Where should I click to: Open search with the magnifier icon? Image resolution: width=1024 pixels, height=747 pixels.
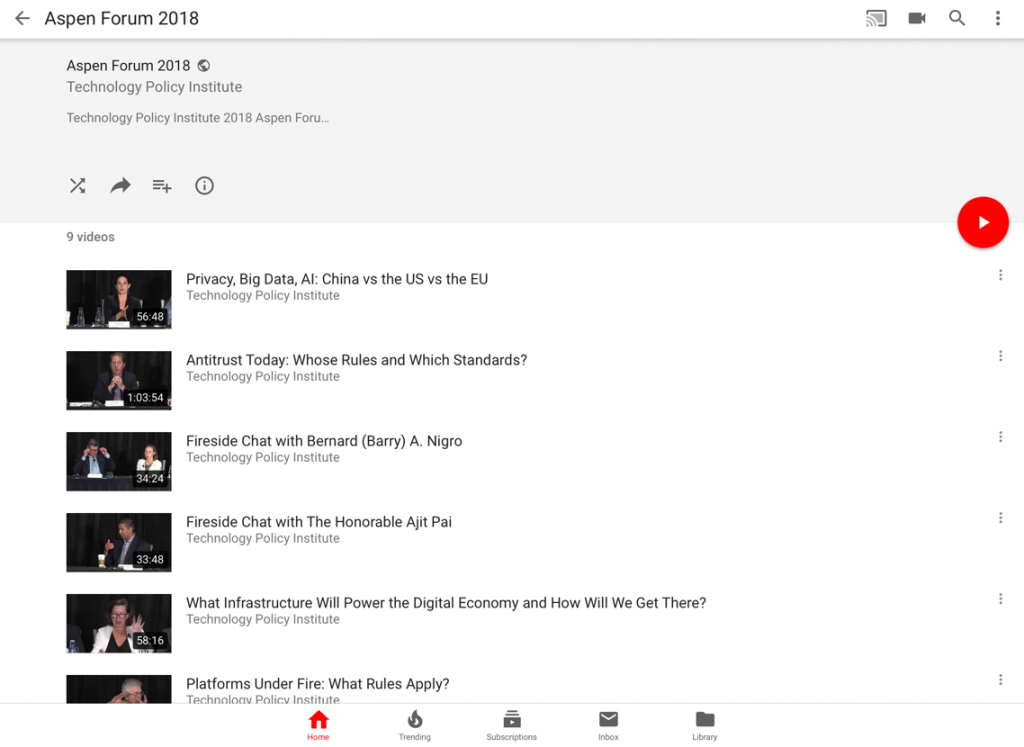click(x=957, y=18)
